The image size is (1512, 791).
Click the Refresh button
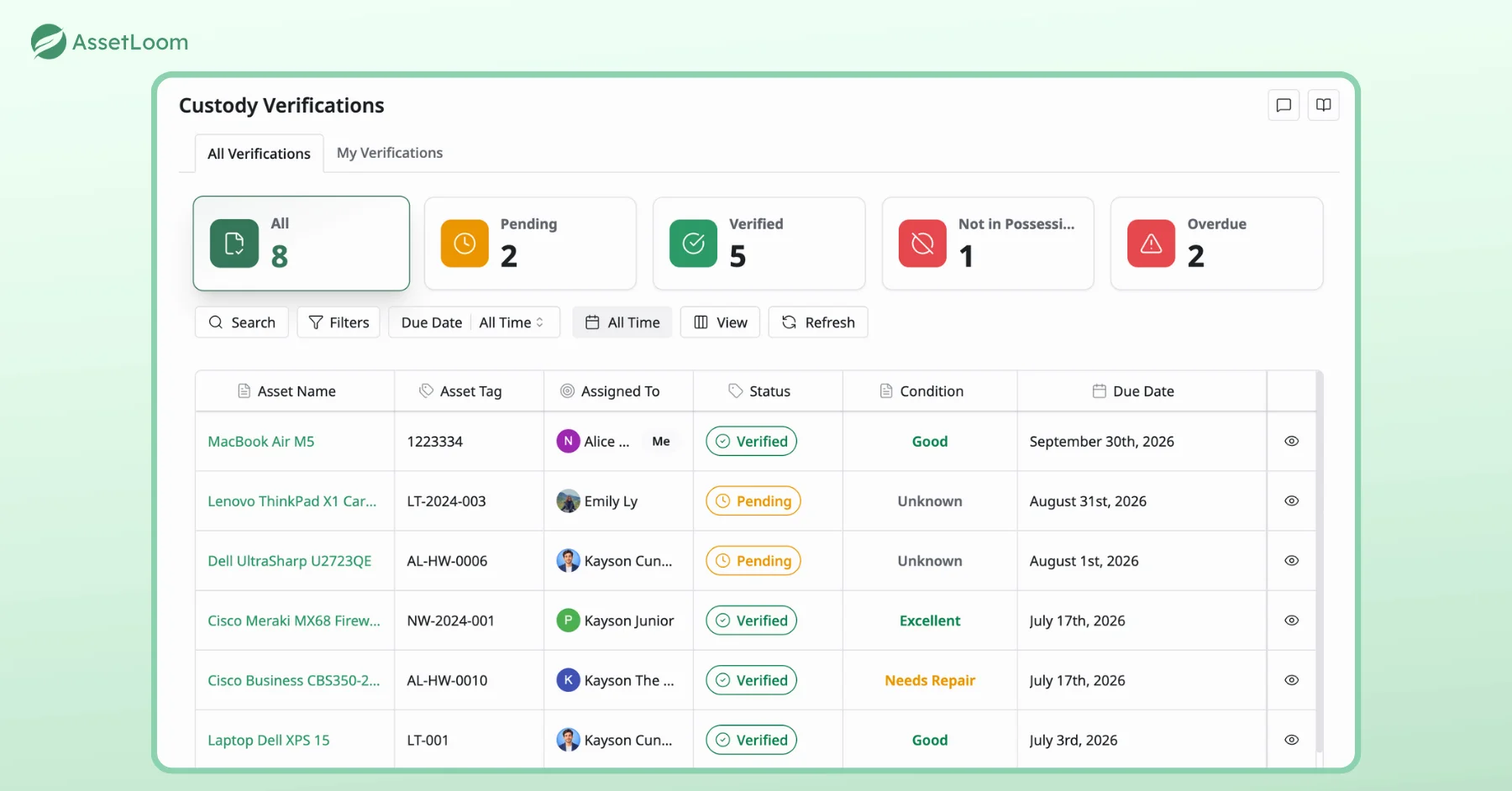click(818, 322)
